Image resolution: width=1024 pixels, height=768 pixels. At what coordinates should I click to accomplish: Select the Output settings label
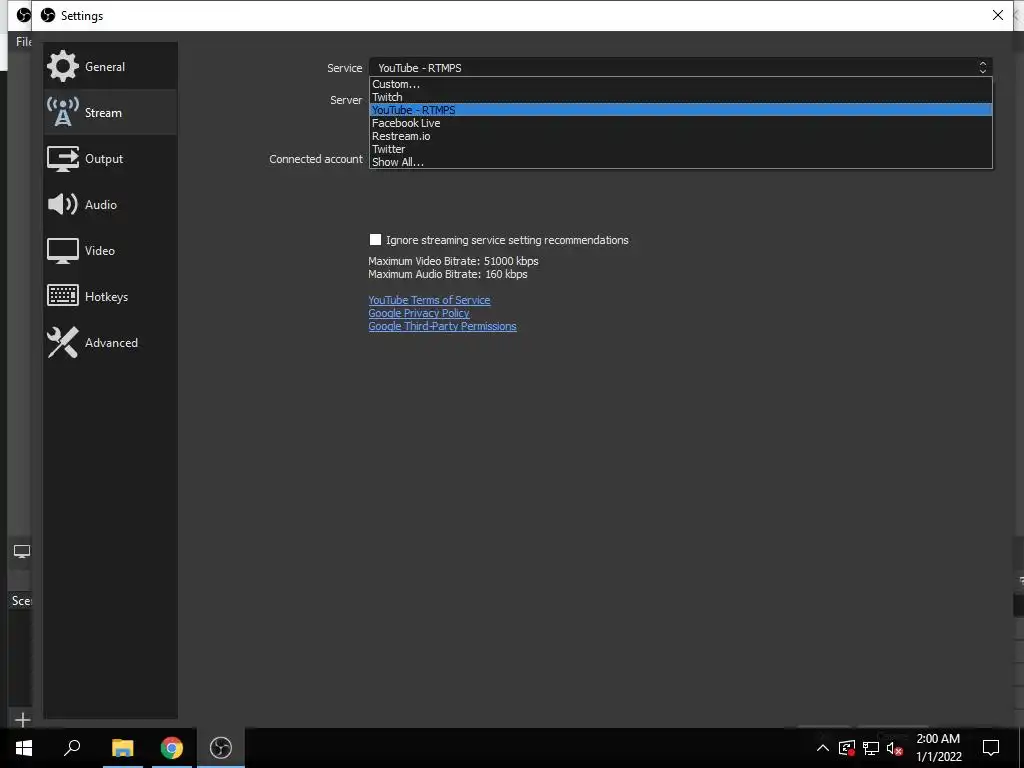click(x=104, y=159)
